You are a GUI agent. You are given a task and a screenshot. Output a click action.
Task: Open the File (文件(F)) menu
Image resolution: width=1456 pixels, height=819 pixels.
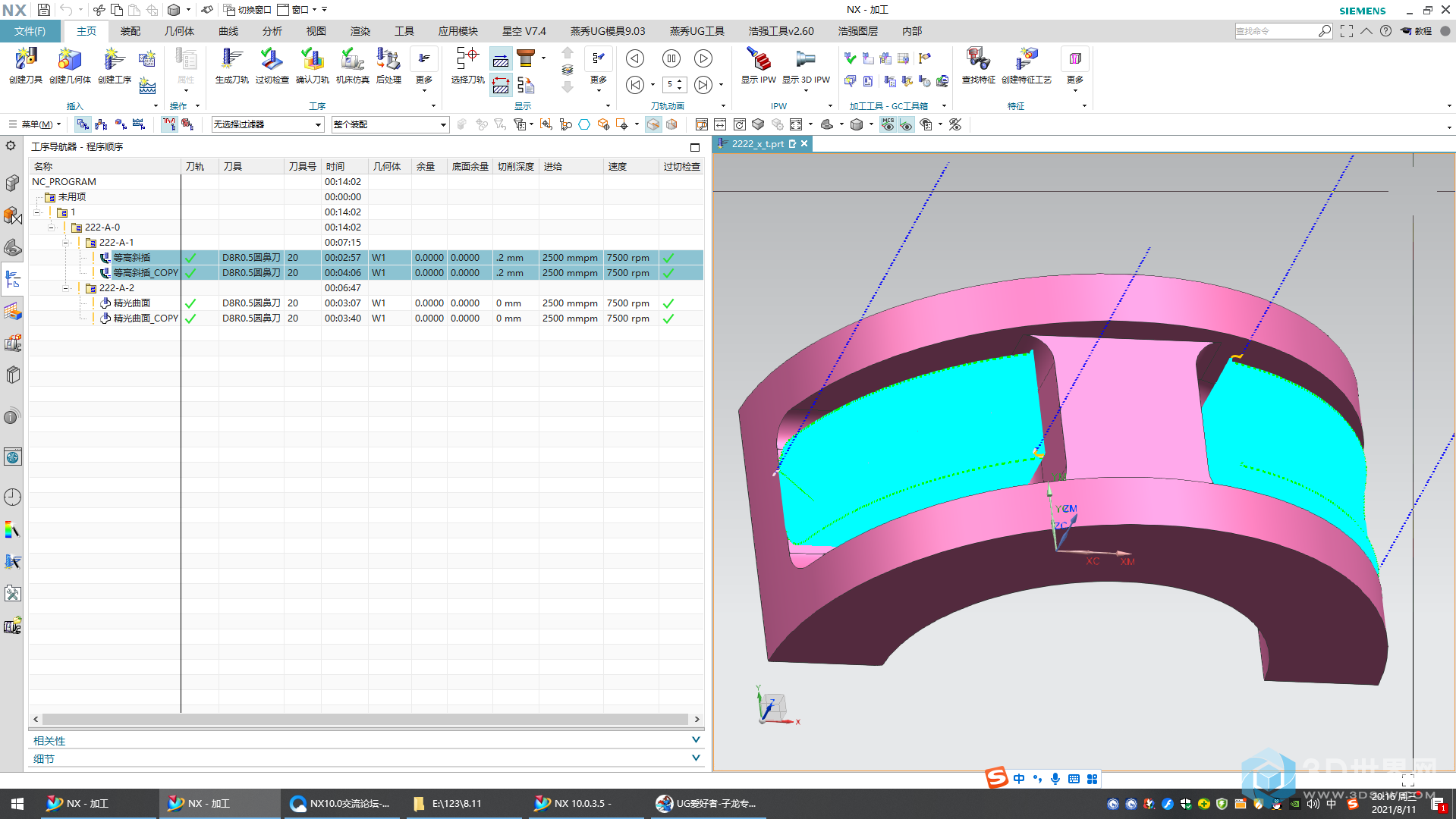pyautogui.click(x=30, y=31)
